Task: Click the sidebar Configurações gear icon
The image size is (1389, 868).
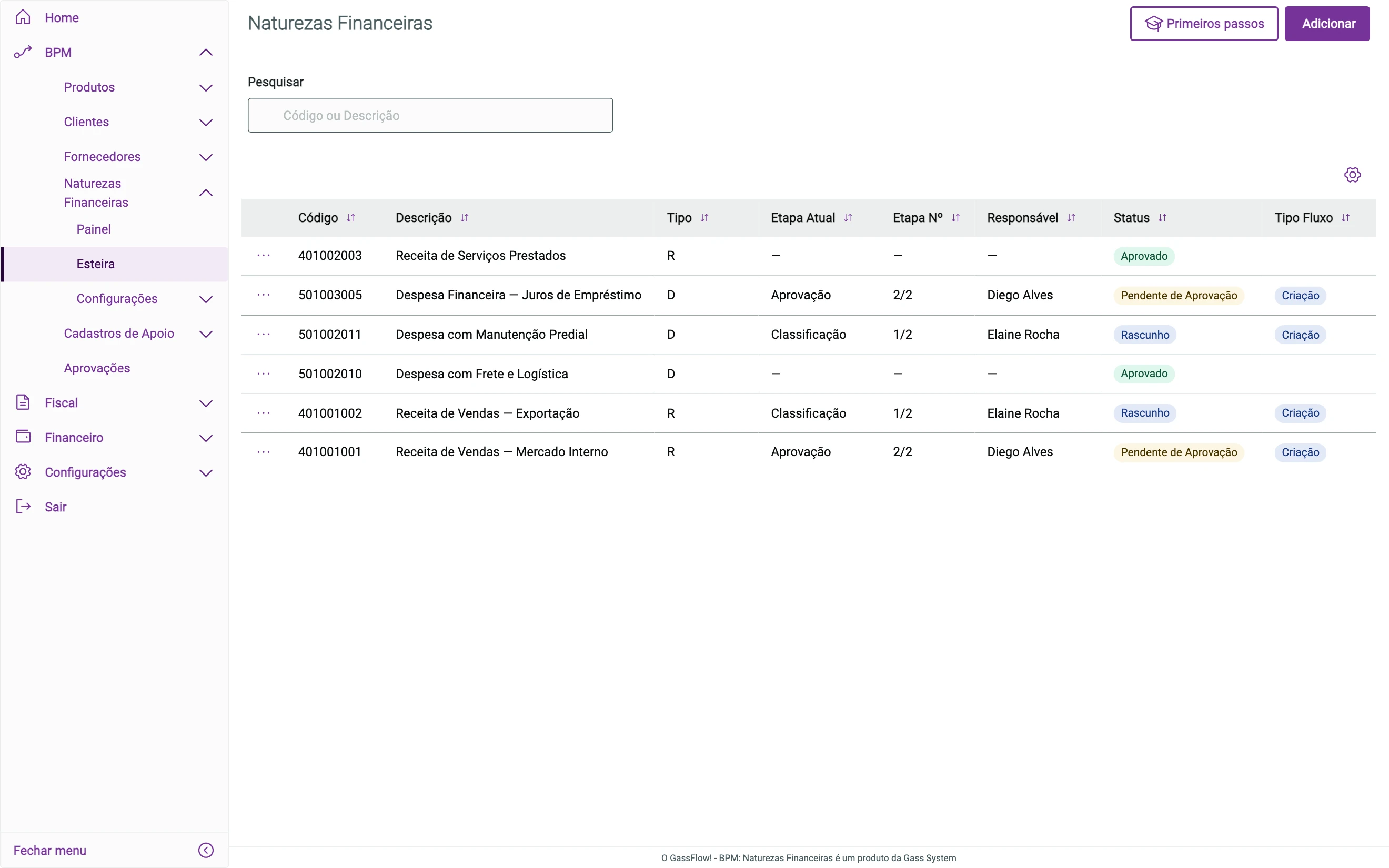Action: pos(23,472)
